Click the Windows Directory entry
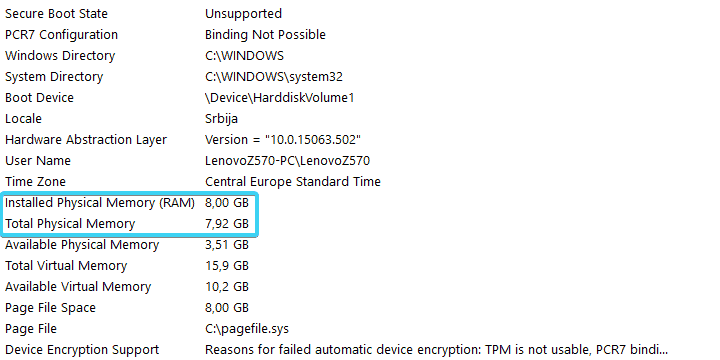 [360, 56]
